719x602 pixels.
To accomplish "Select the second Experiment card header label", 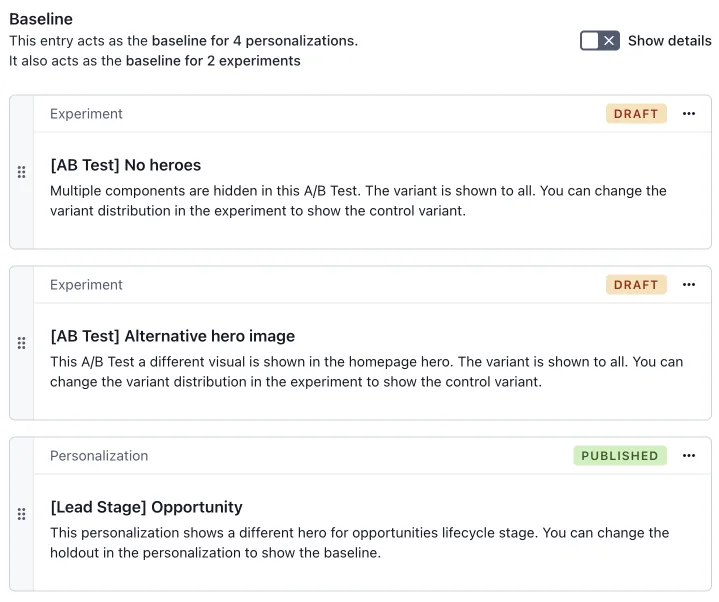I will 86,285.
